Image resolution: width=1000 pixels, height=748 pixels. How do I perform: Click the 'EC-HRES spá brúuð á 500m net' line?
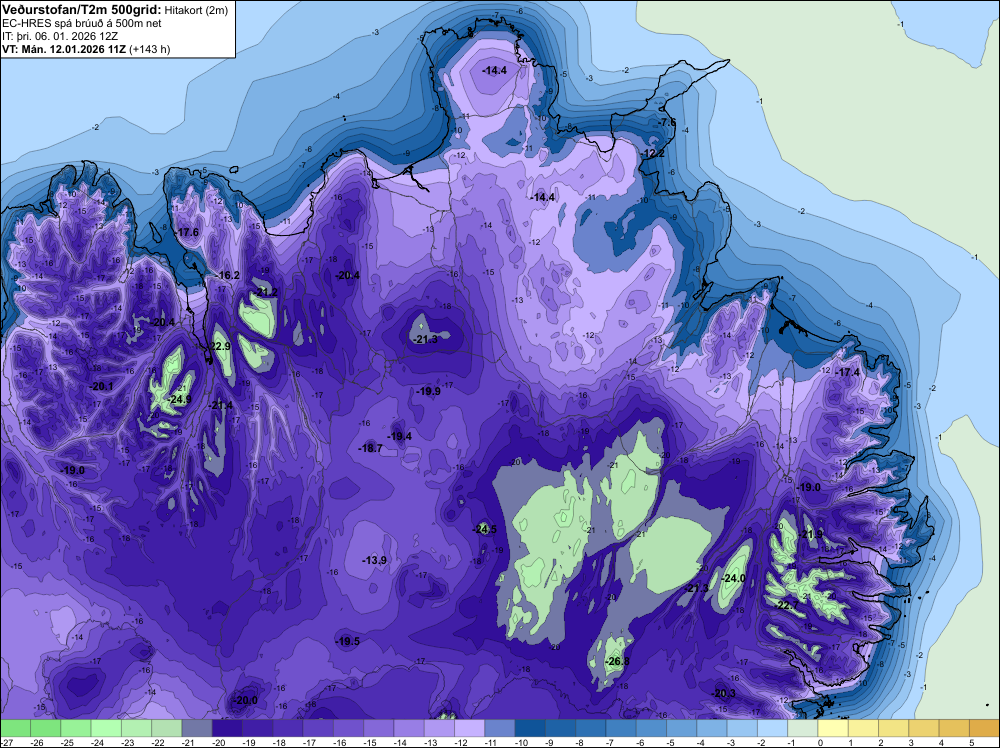pos(82,24)
